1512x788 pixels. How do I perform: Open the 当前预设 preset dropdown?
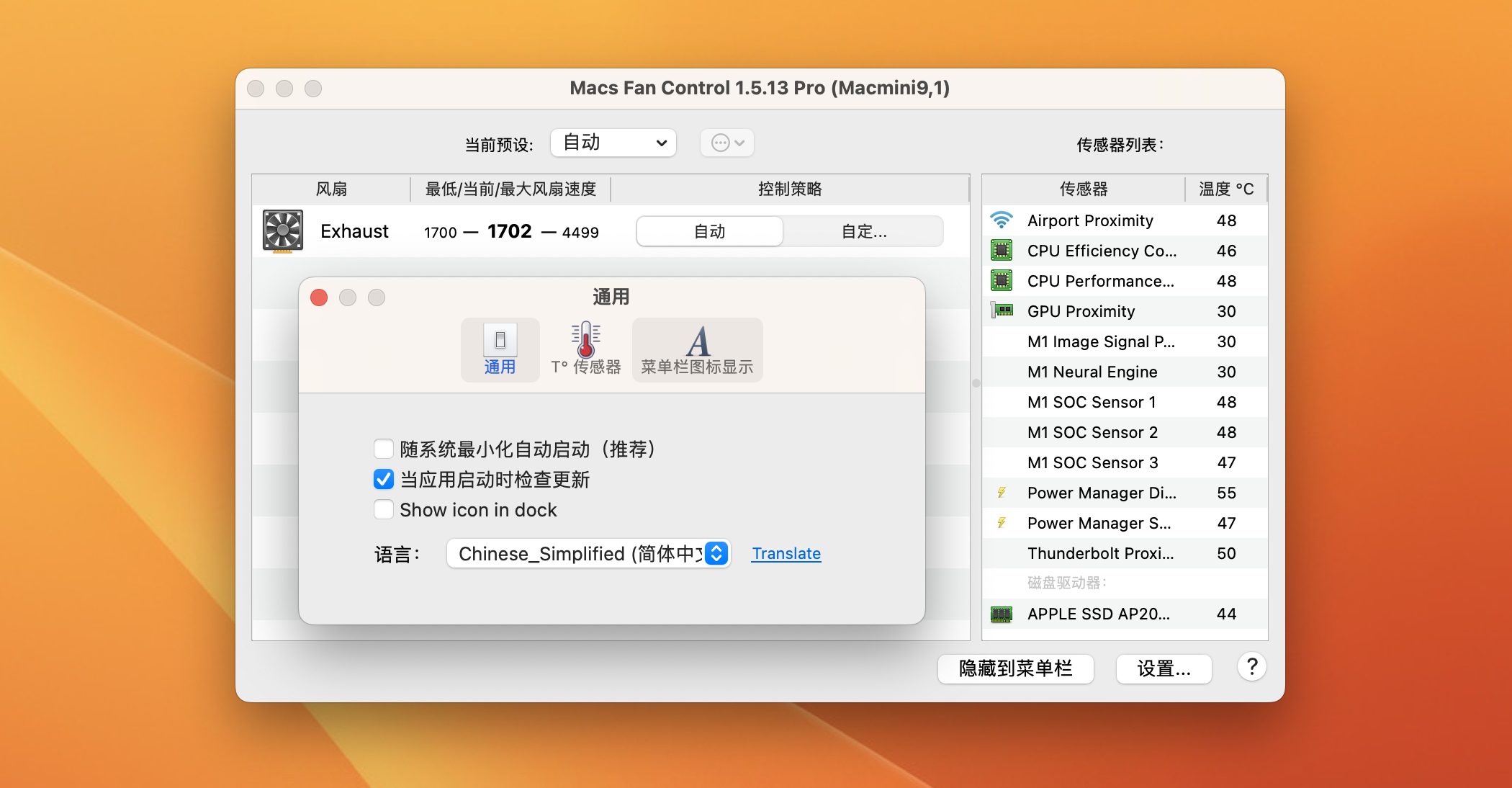tap(613, 143)
